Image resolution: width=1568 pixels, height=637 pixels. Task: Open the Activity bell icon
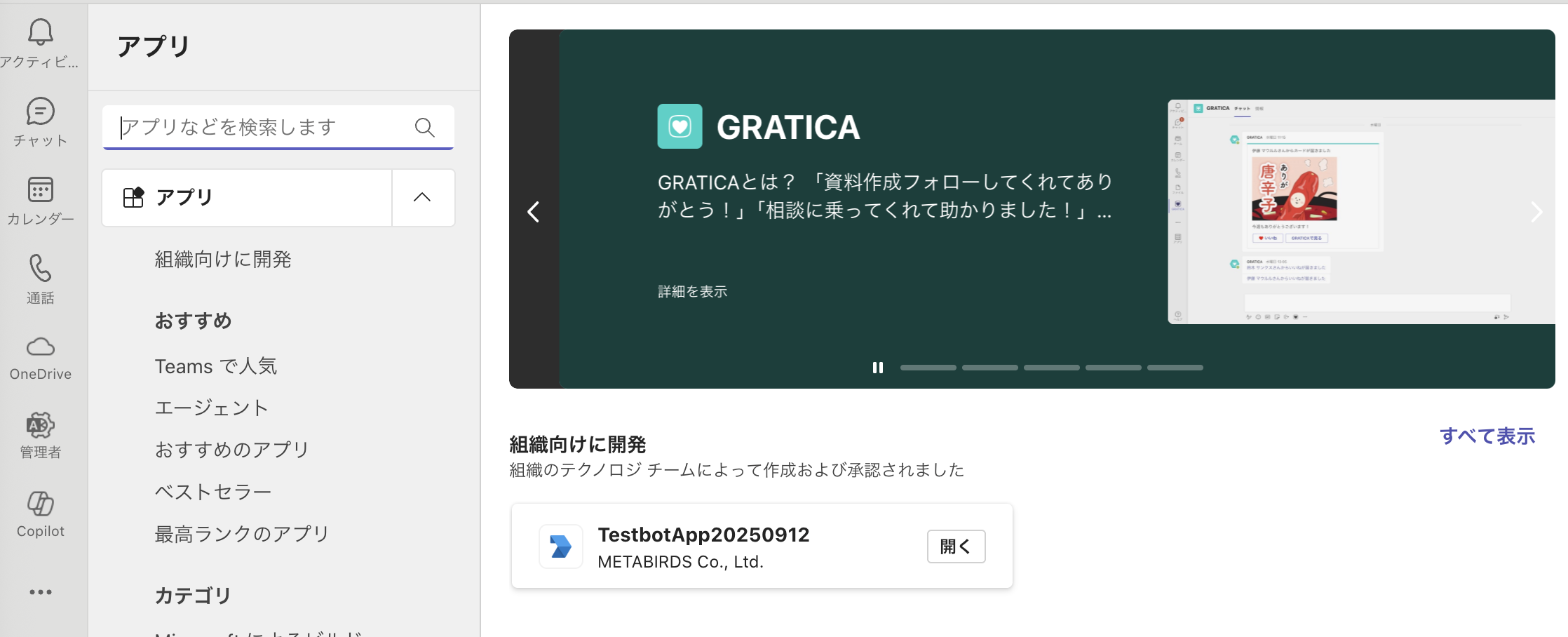tap(40, 33)
